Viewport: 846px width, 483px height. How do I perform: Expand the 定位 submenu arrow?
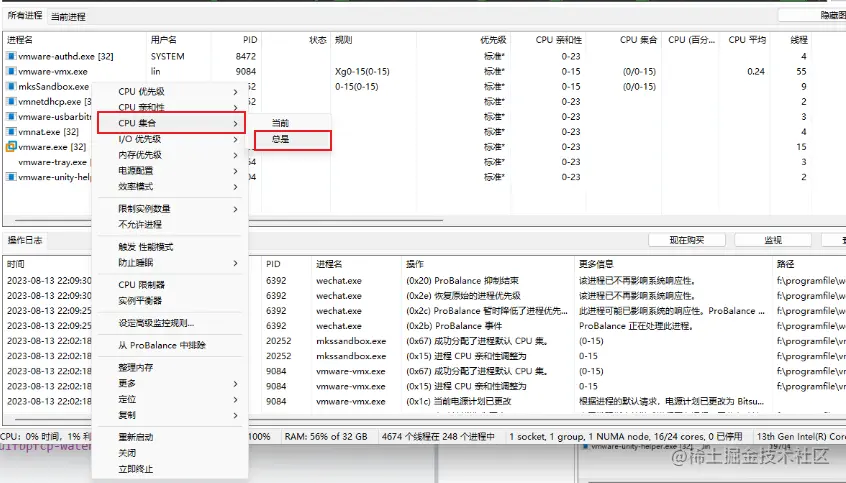point(235,399)
